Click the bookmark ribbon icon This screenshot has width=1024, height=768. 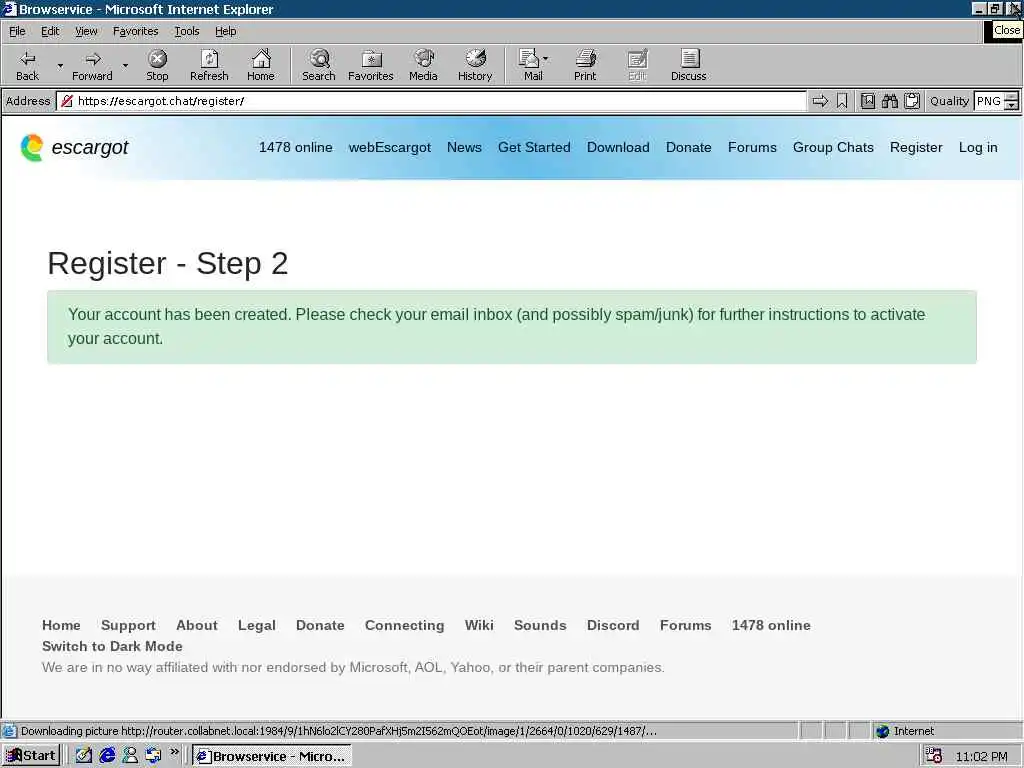point(842,101)
